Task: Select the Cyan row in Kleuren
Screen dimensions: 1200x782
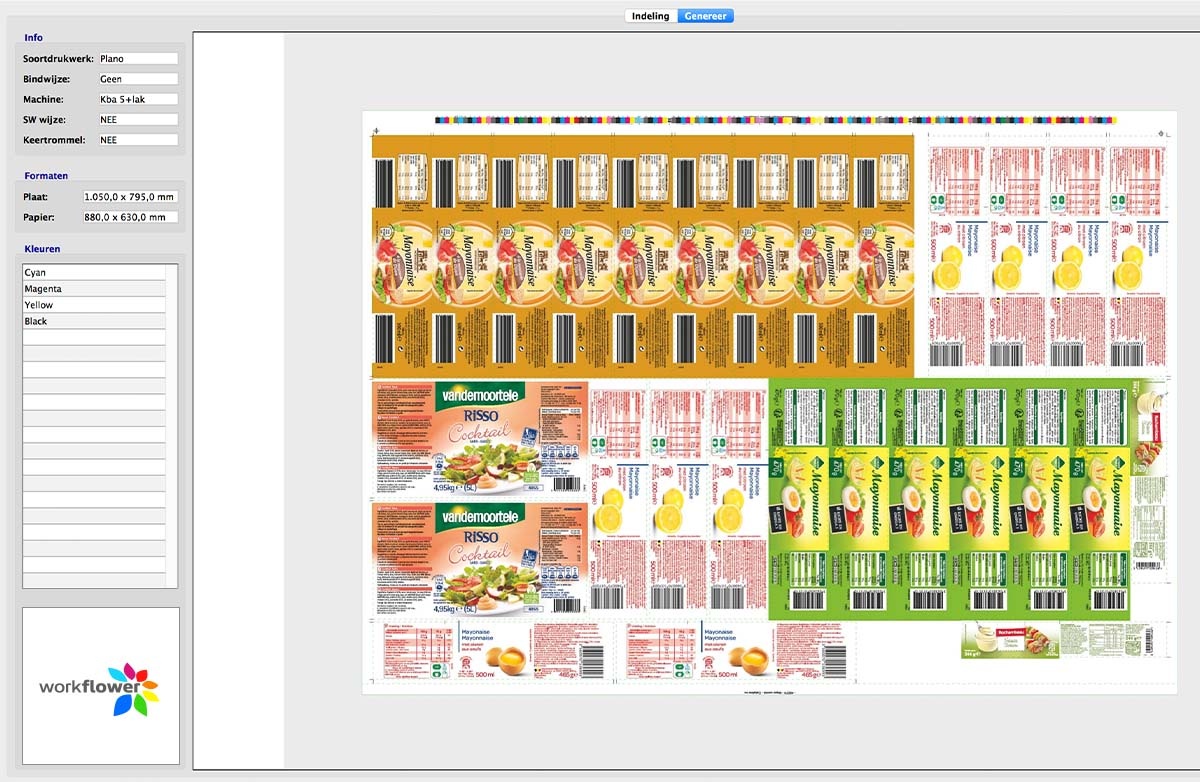Action: pos(94,272)
